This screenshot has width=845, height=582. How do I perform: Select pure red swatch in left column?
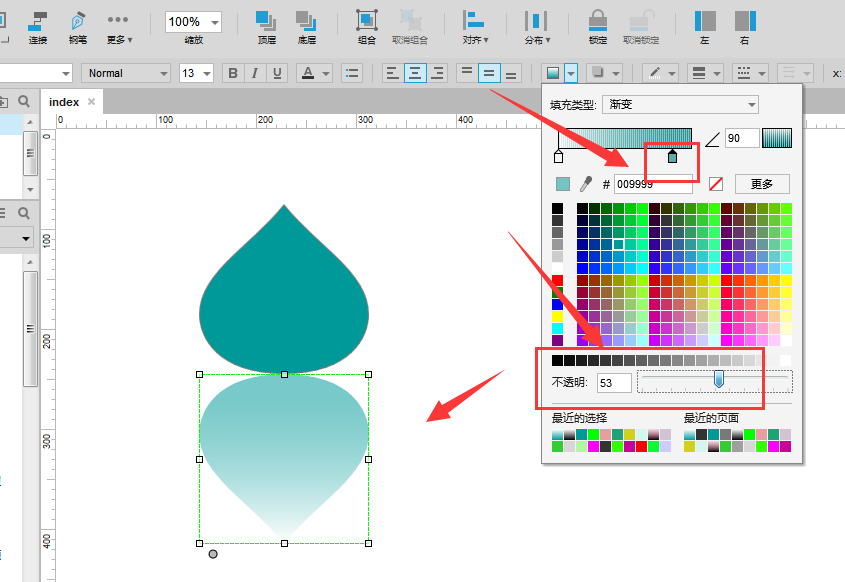[x=557, y=280]
